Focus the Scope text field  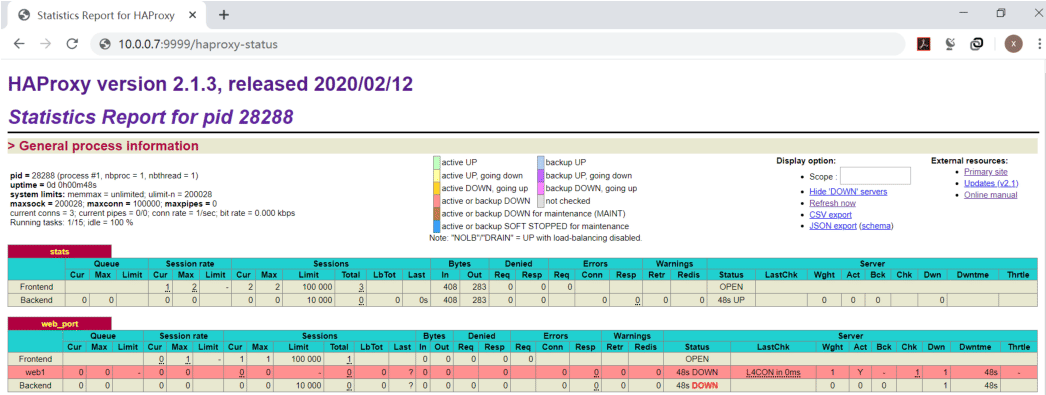tap(875, 176)
